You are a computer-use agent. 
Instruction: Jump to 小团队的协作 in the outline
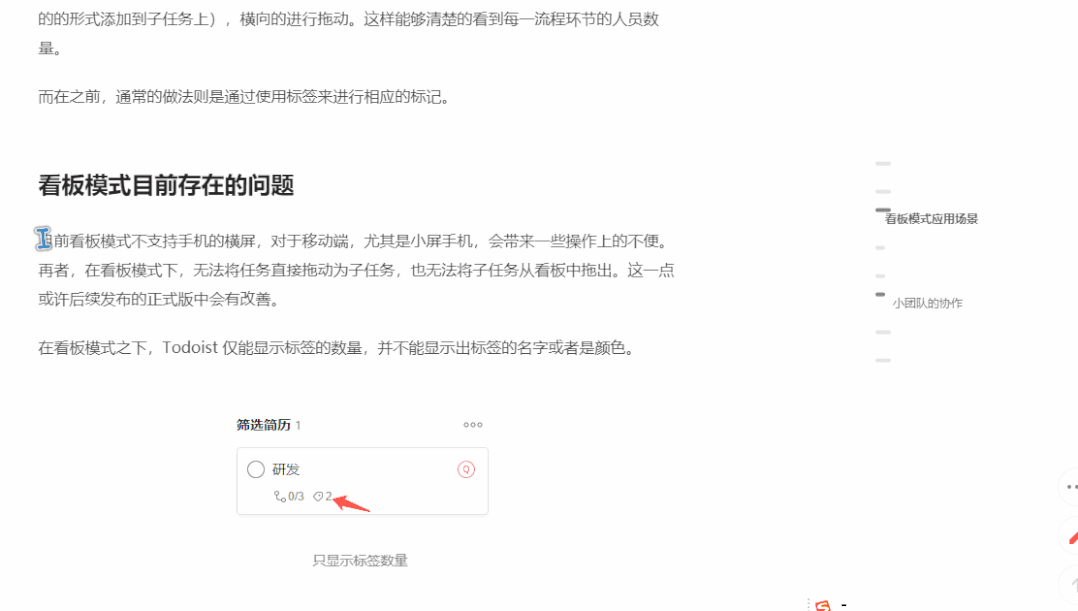pos(927,303)
